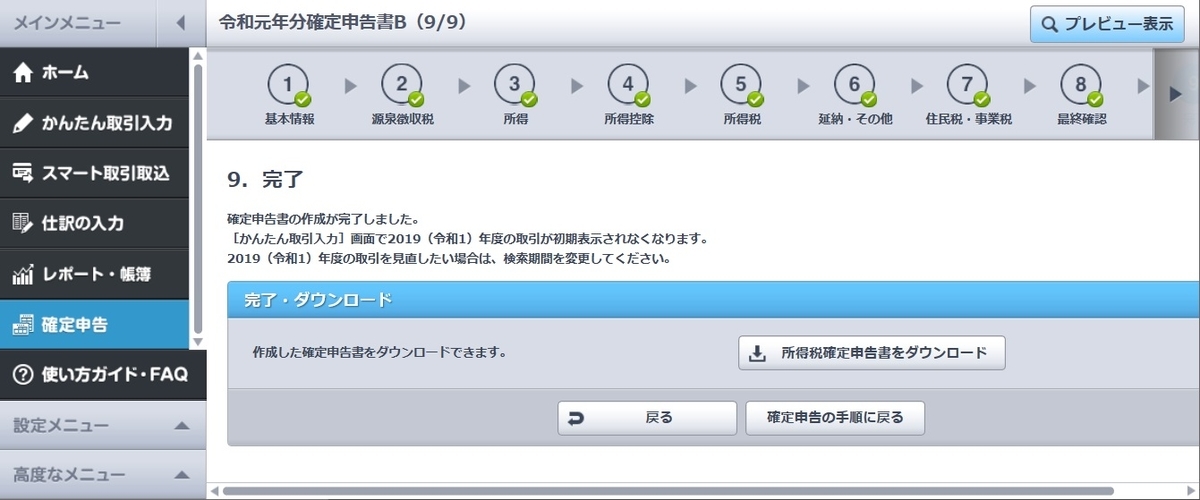The height and width of the screenshot is (500, 1200).
Task: Click the question mark icon for 使い方ガイド・FAQ
Action: pyautogui.click(x=22, y=375)
